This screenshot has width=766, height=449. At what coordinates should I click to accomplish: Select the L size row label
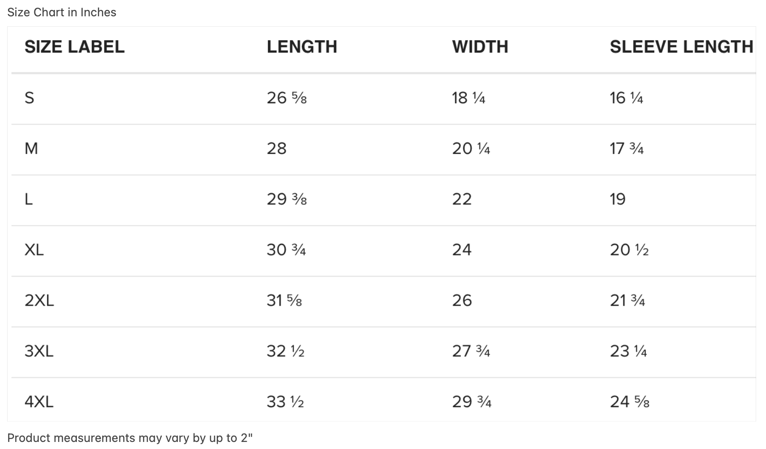tap(28, 199)
